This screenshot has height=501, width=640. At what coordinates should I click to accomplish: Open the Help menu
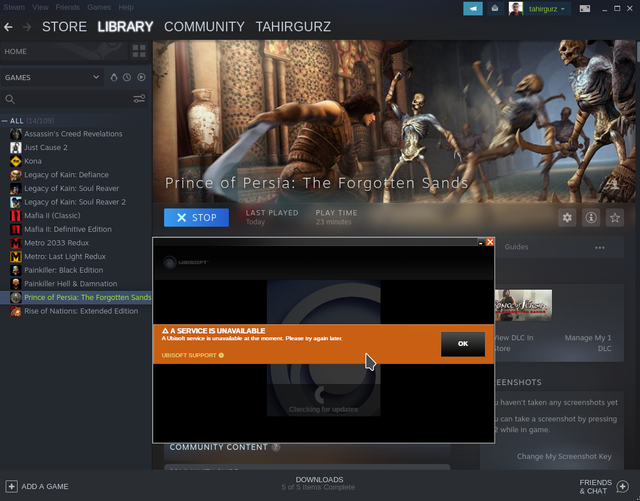(126, 7)
